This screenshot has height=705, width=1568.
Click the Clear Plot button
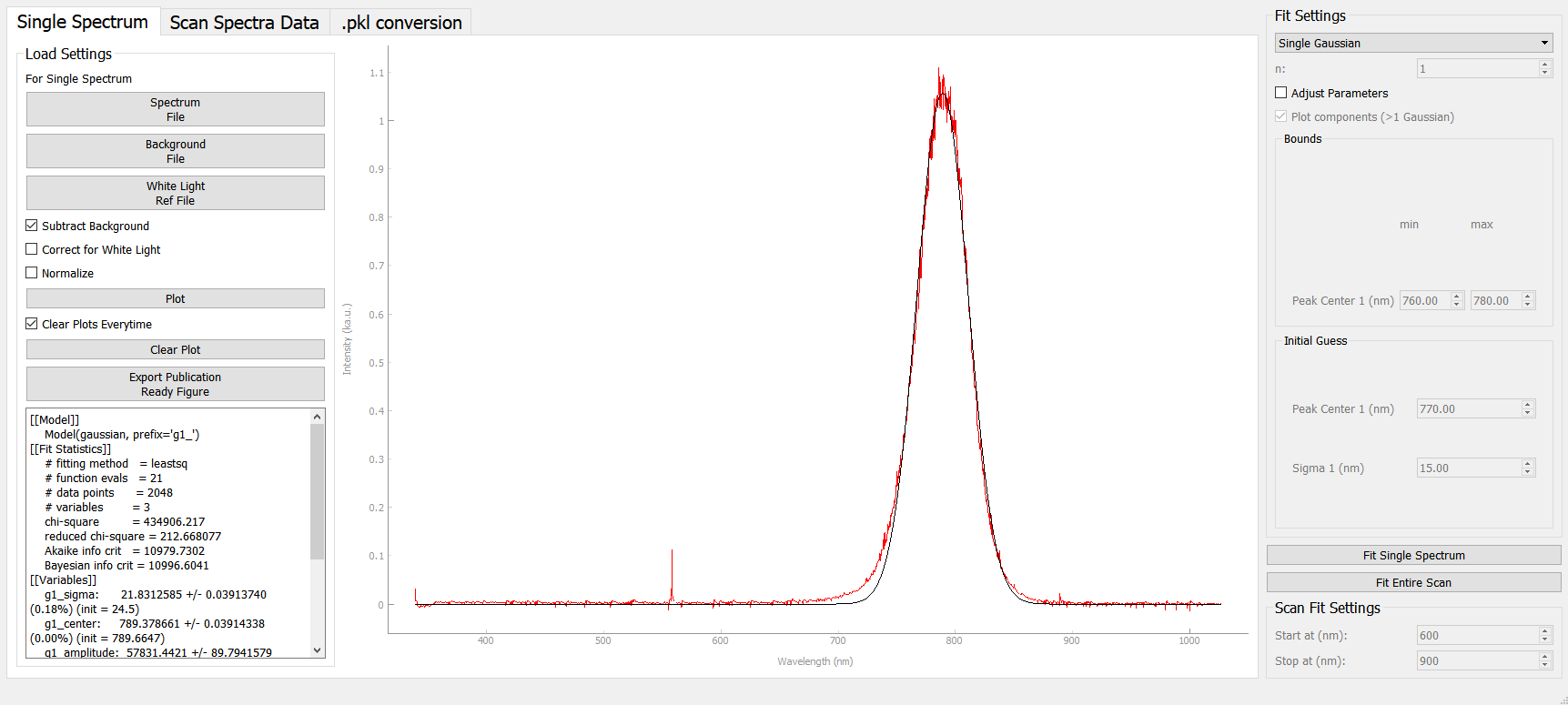[x=176, y=349]
